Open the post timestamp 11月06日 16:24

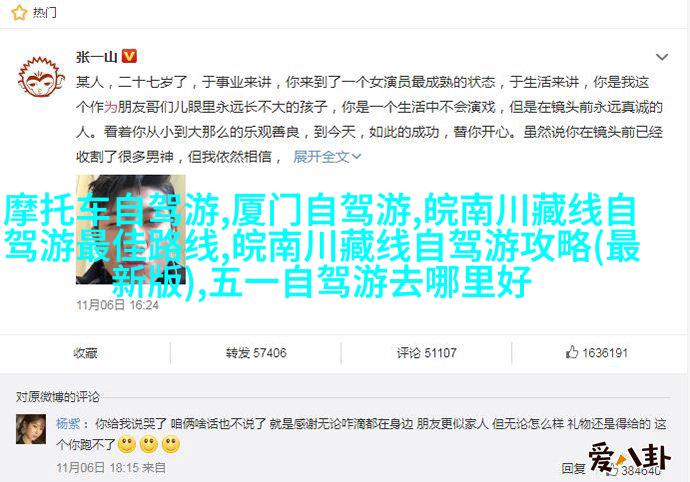coord(117,305)
